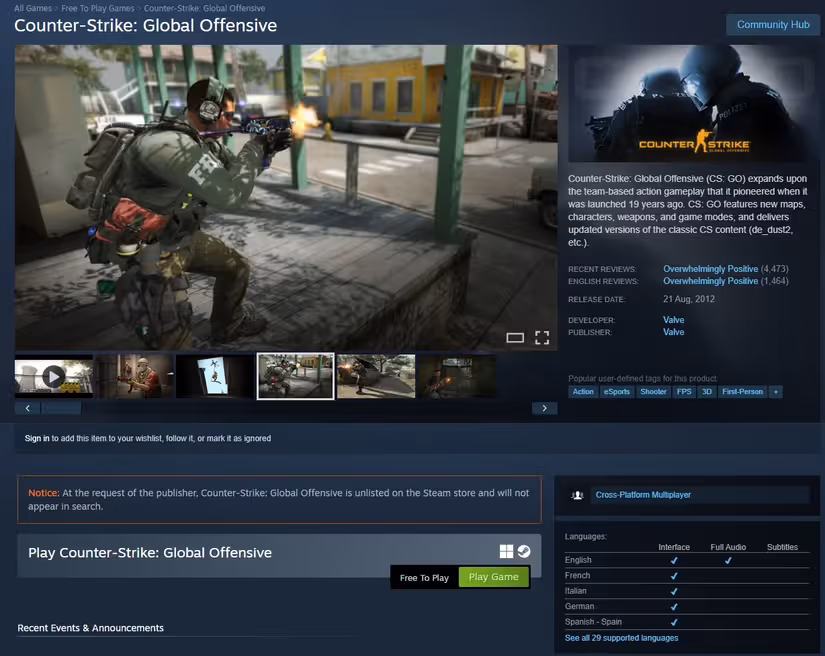Select the Shooter tag
The height and width of the screenshot is (656, 825).
pyautogui.click(x=653, y=392)
